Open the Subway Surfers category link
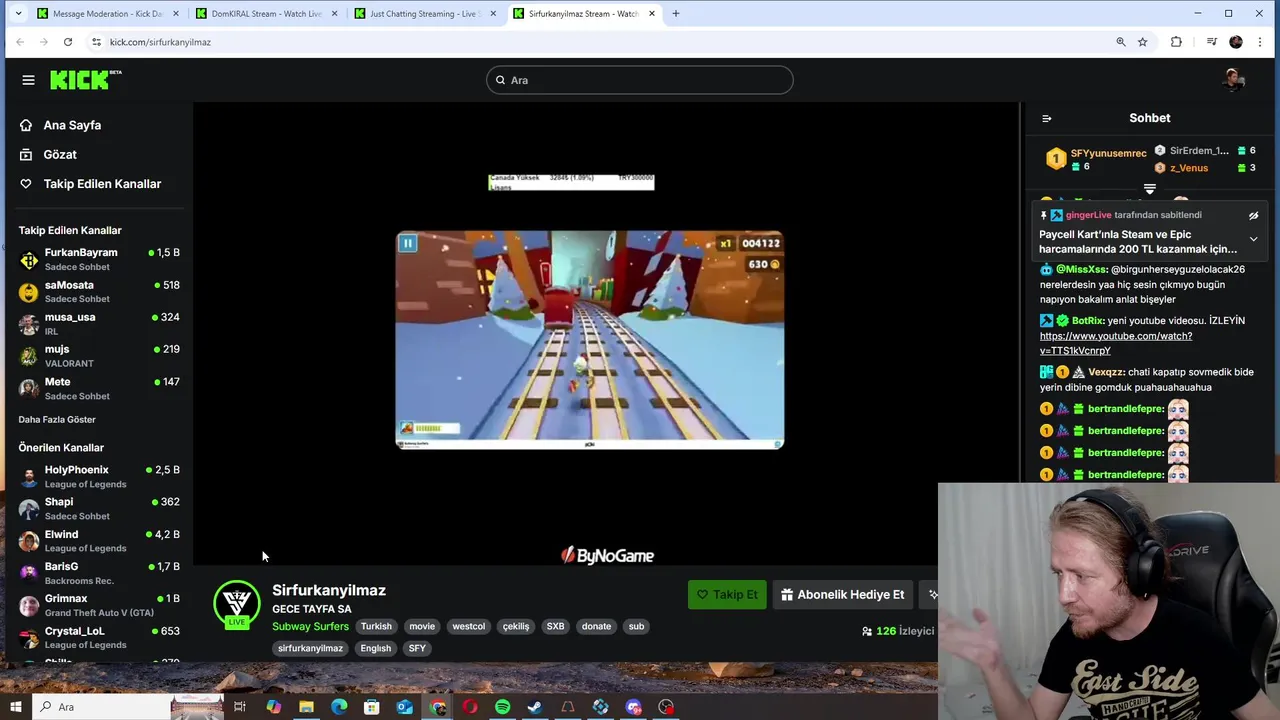Image resolution: width=1280 pixels, height=720 pixels. coord(310,626)
